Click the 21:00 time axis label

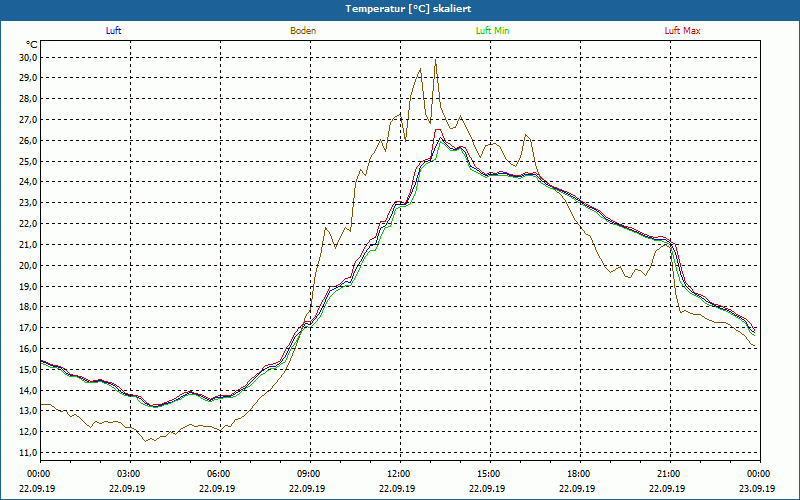pos(670,474)
